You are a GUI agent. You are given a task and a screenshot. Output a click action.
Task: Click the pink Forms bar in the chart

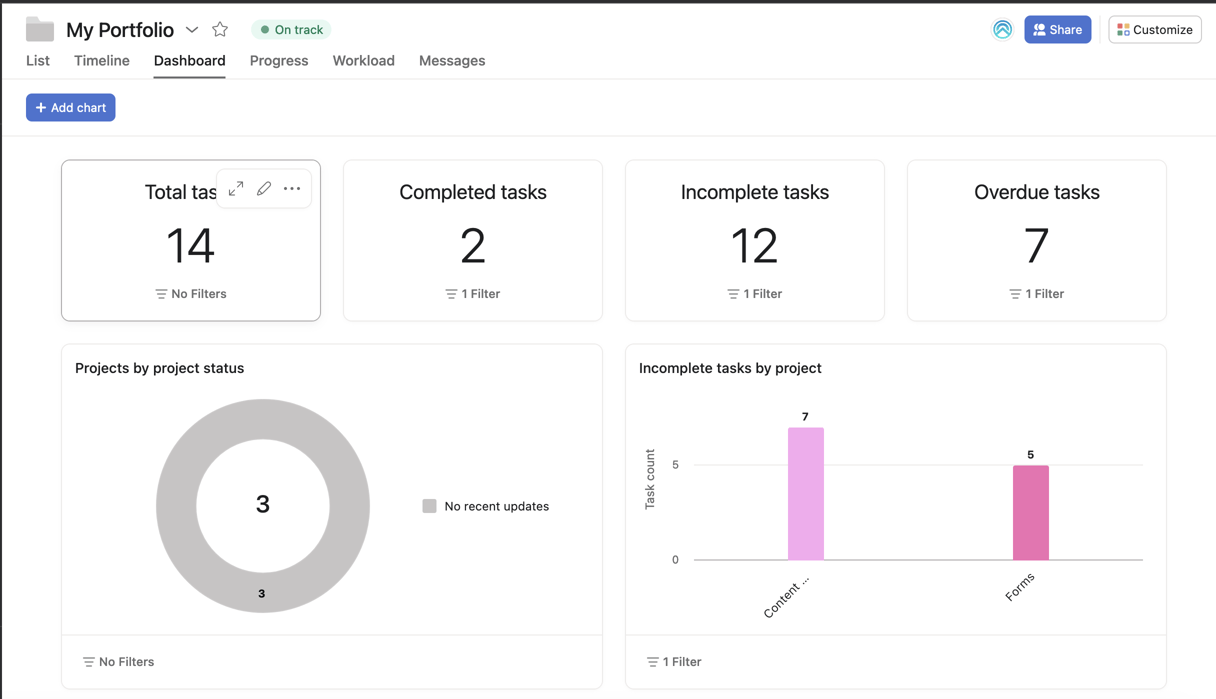tap(1031, 510)
